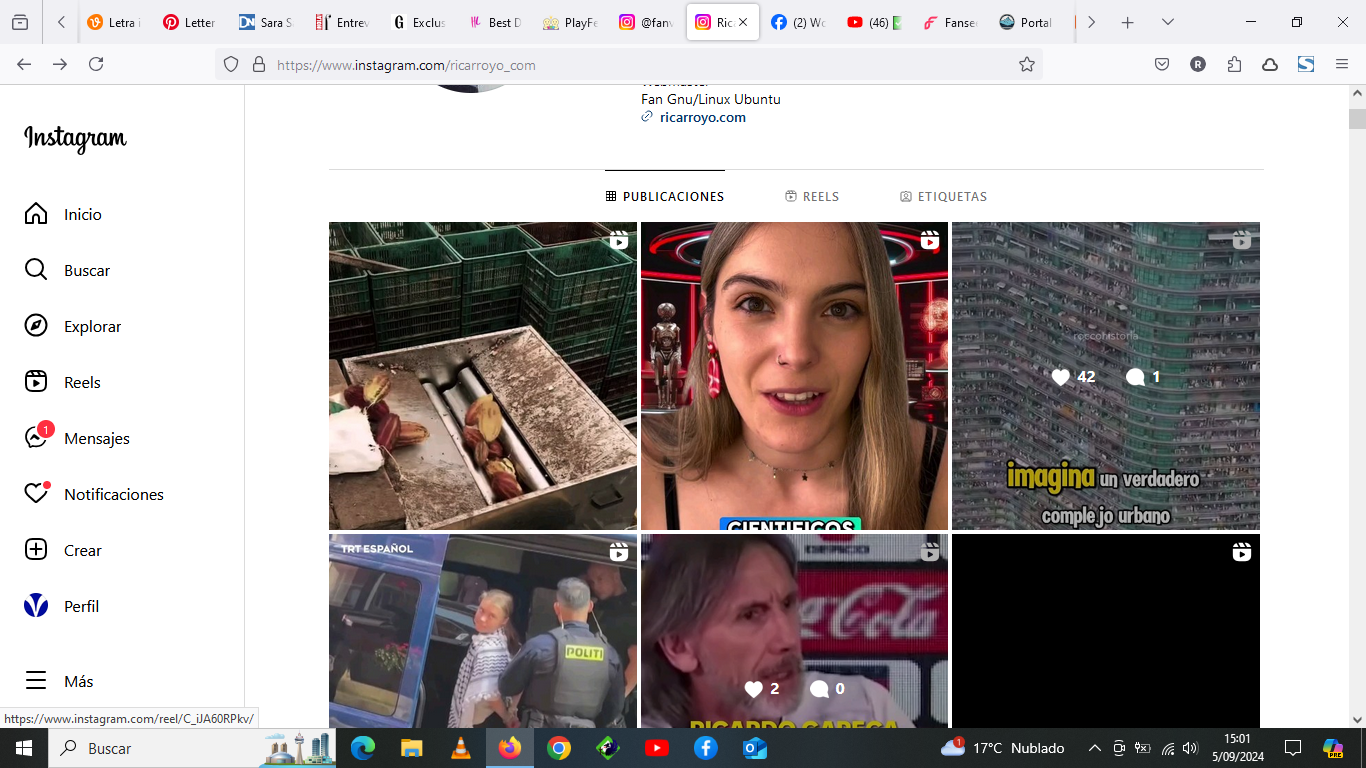The image size is (1366, 768).
Task: Open ricarroyo.com profile link
Action: click(703, 117)
